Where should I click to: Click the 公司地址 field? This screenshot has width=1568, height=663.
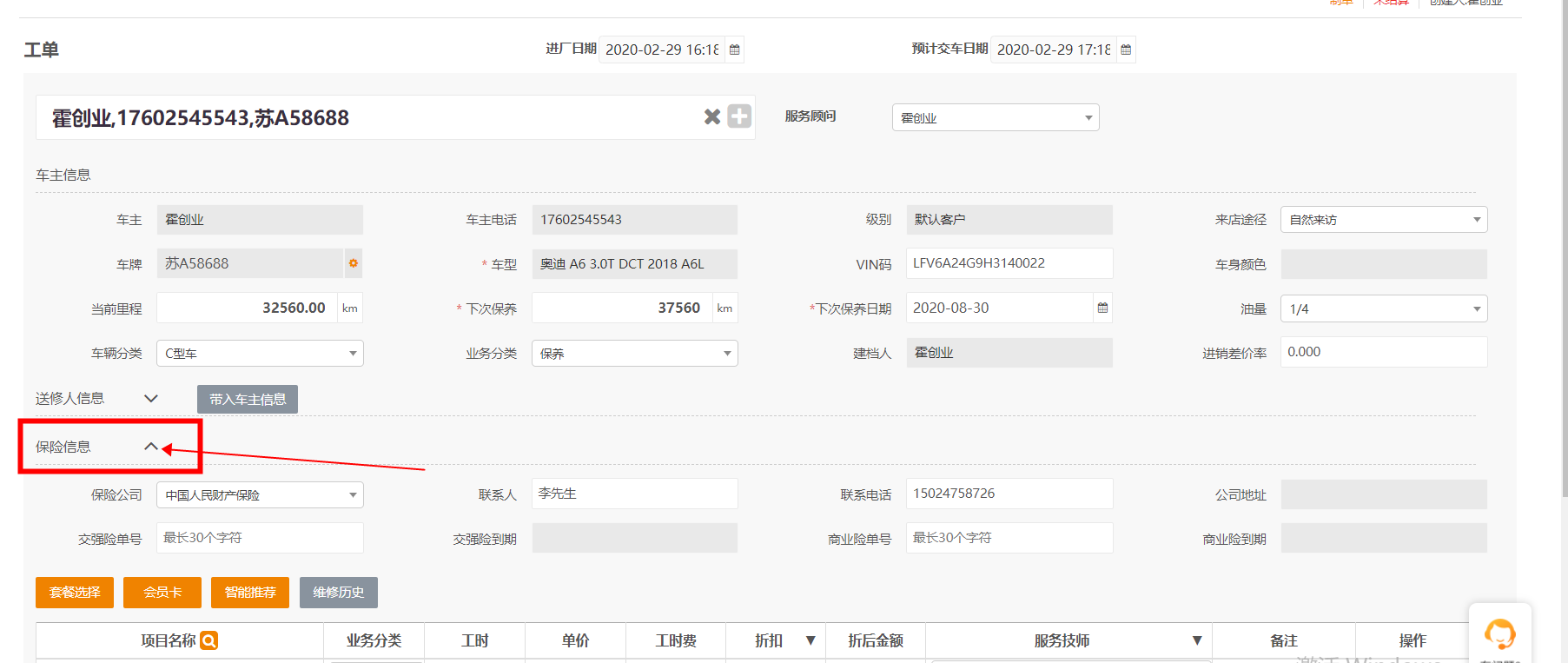point(1384,494)
